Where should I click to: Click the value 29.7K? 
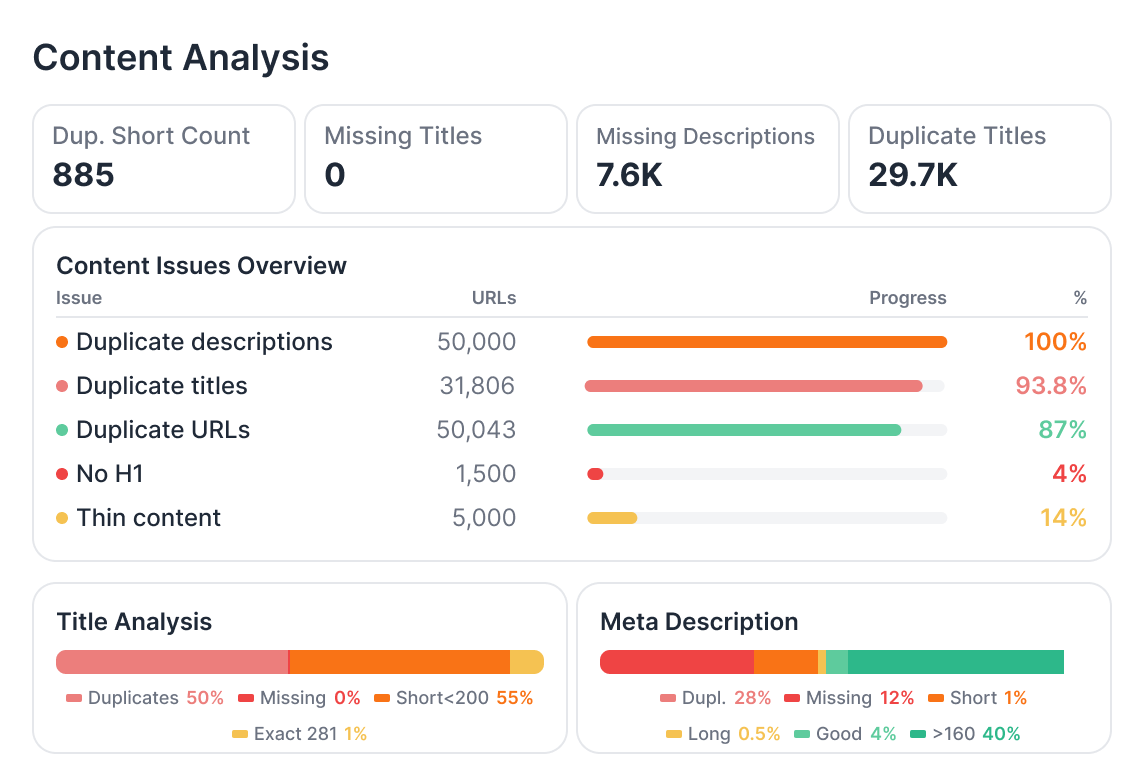point(913,175)
